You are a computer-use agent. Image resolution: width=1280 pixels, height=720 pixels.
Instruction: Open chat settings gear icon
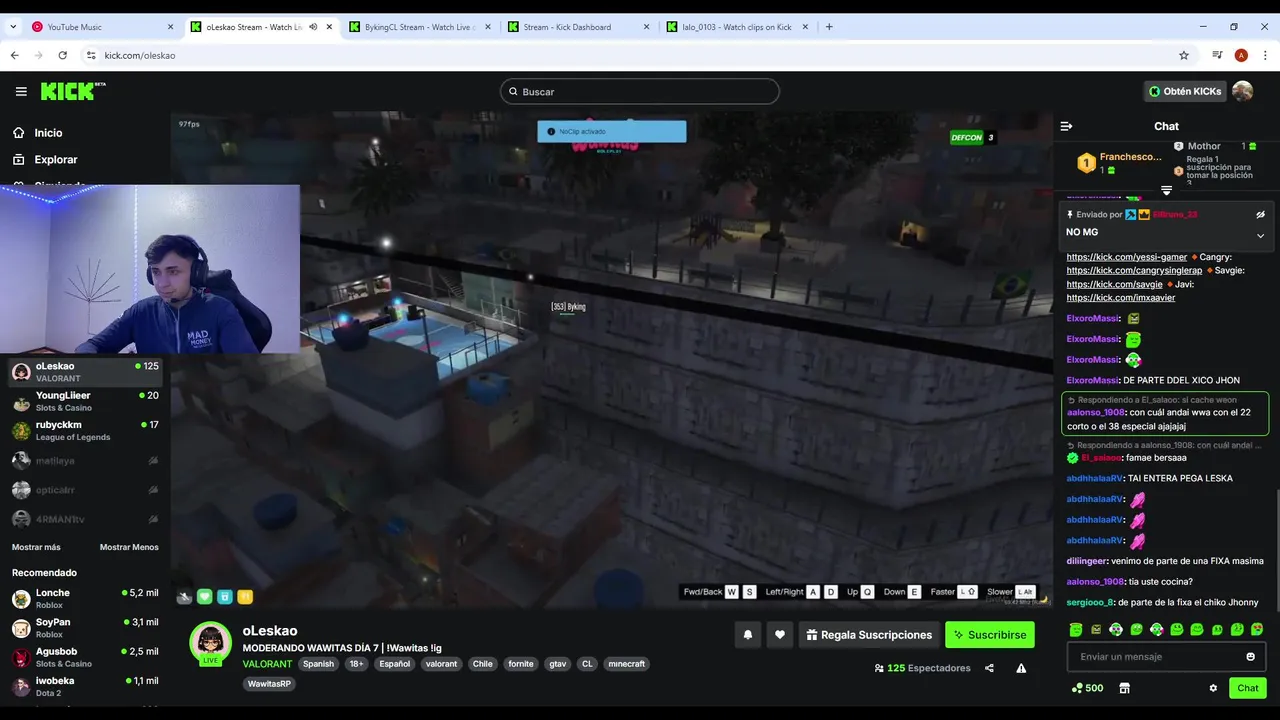[1213, 688]
